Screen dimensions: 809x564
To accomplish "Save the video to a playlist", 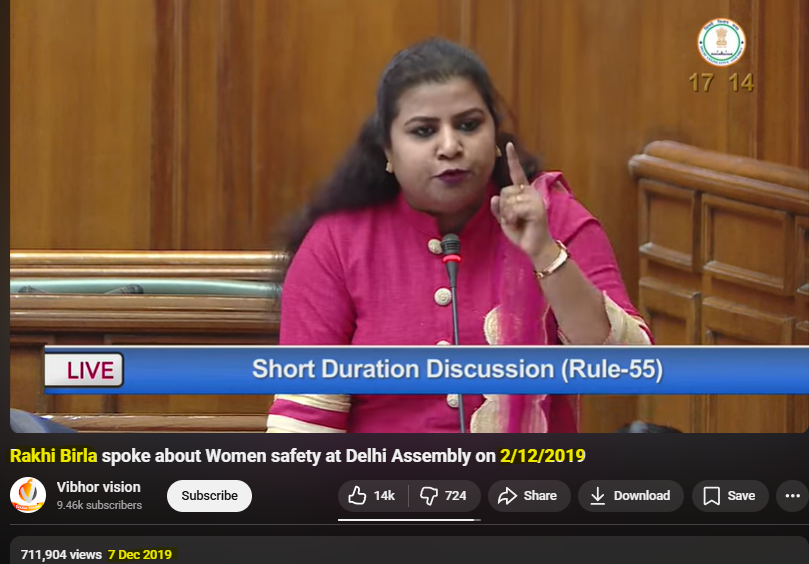I will click(x=729, y=496).
